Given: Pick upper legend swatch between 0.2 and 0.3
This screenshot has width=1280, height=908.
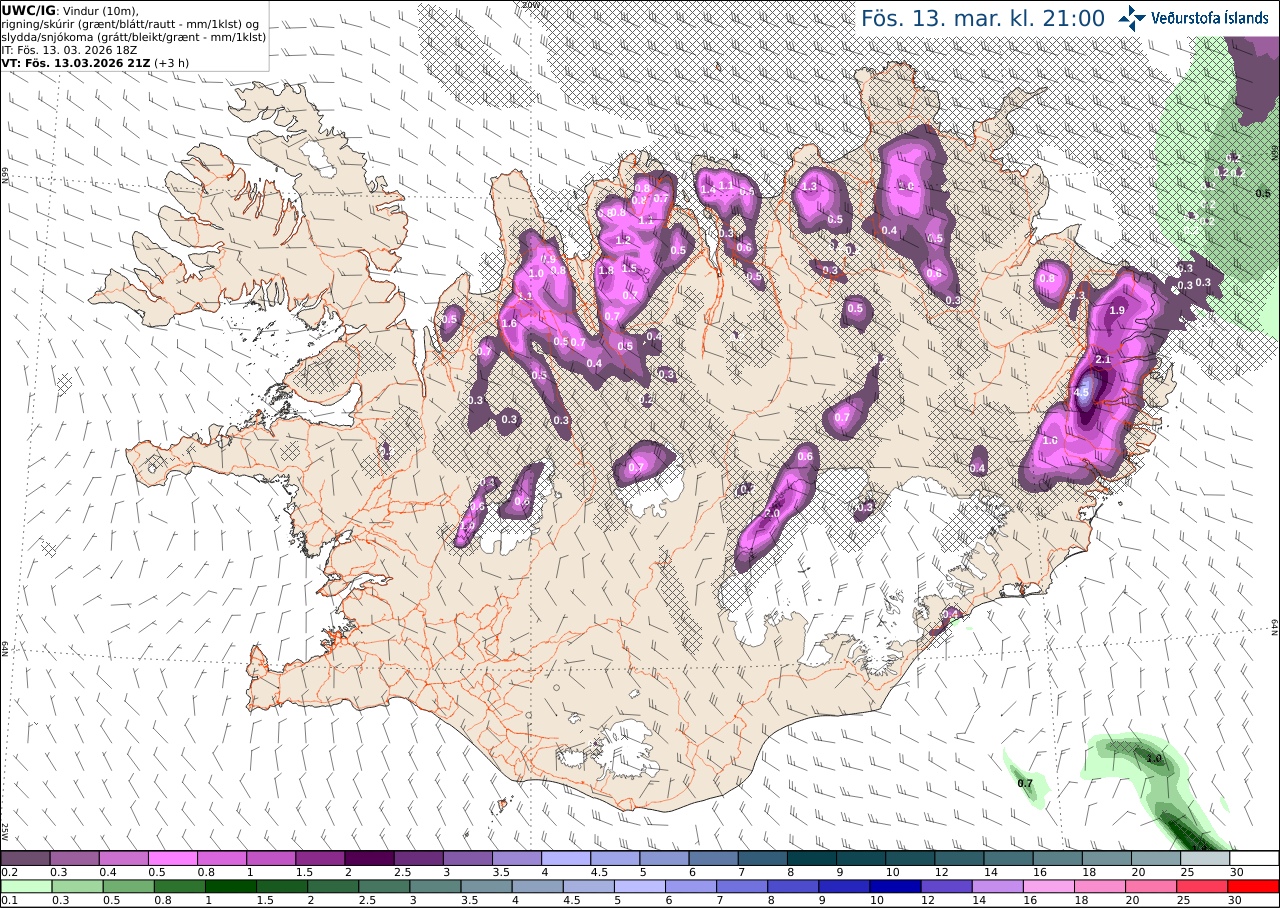Looking at the screenshot, I should coord(25,858).
